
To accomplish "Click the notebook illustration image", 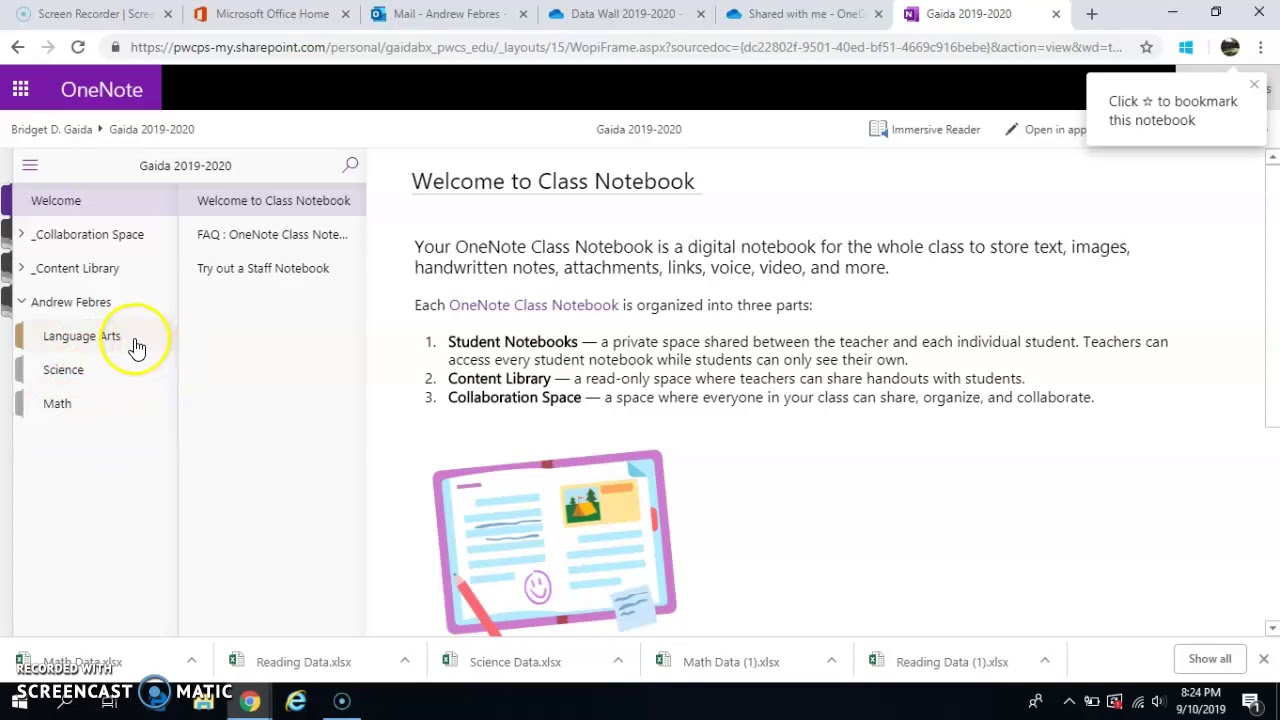I will [555, 543].
